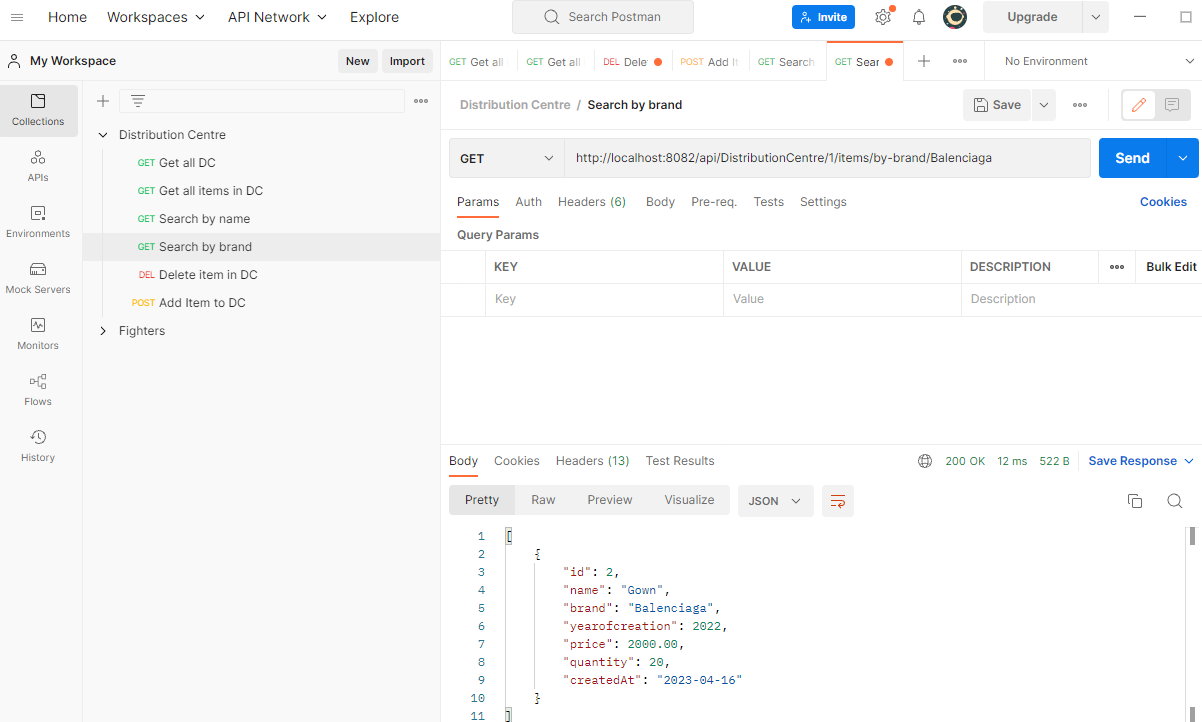Switch to the Headers request tab
The width and height of the screenshot is (1202, 722).
point(591,201)
